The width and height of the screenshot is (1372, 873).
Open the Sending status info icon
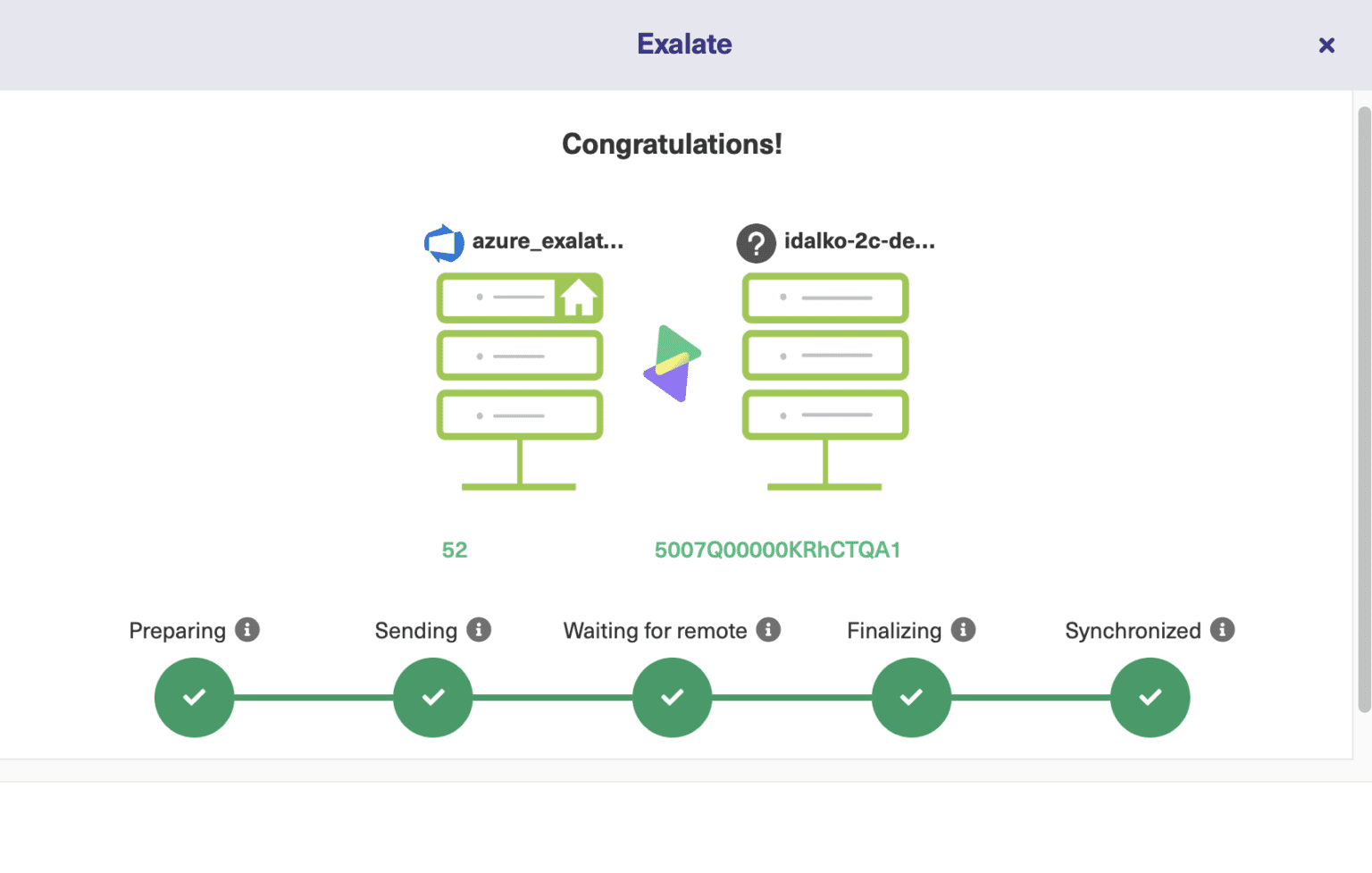481,630
